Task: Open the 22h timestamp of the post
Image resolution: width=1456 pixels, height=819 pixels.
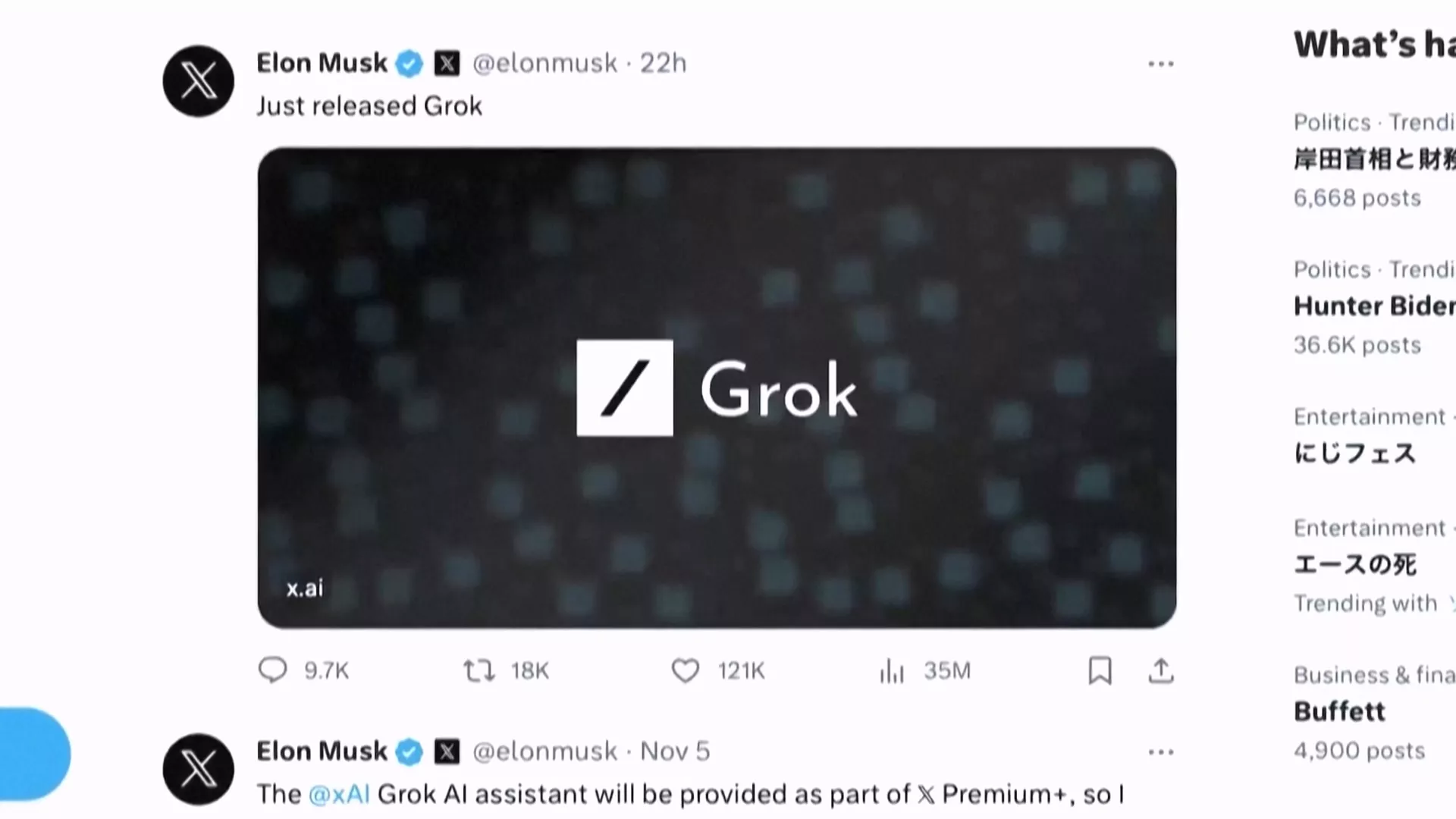Action: coord(663,64)
